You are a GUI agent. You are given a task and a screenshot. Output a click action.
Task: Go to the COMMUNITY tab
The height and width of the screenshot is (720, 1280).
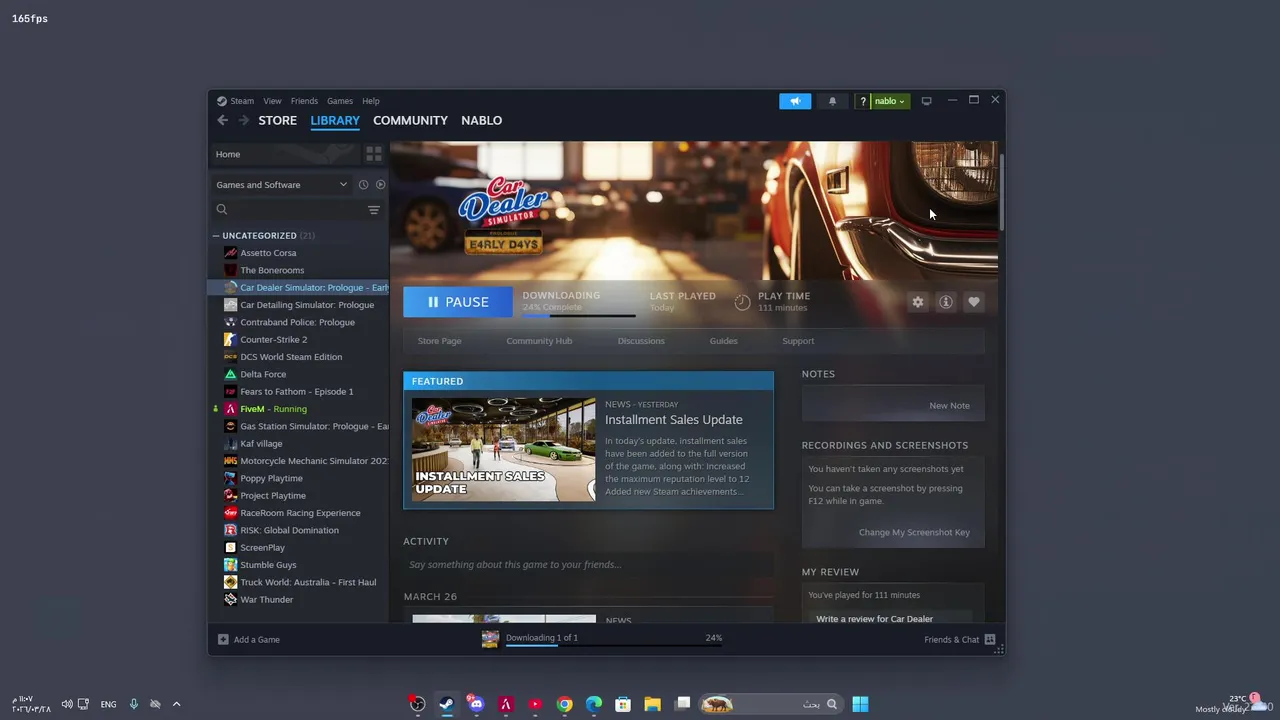(x=410, y=120)
